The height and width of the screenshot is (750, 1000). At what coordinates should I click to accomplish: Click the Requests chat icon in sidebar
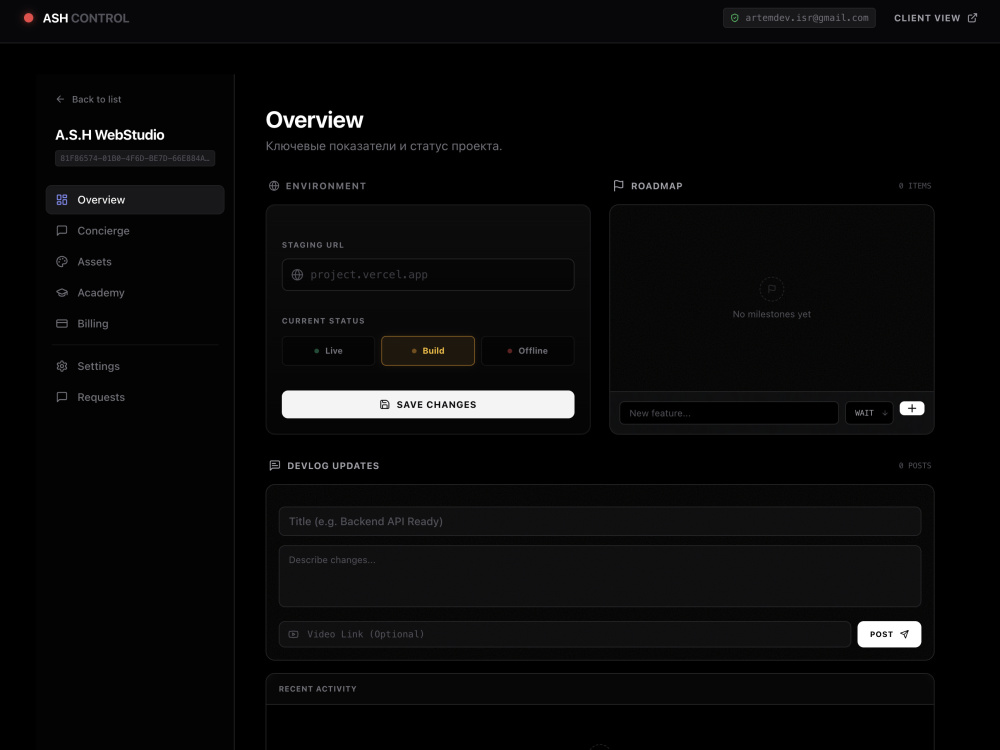[x=62, y=397]
